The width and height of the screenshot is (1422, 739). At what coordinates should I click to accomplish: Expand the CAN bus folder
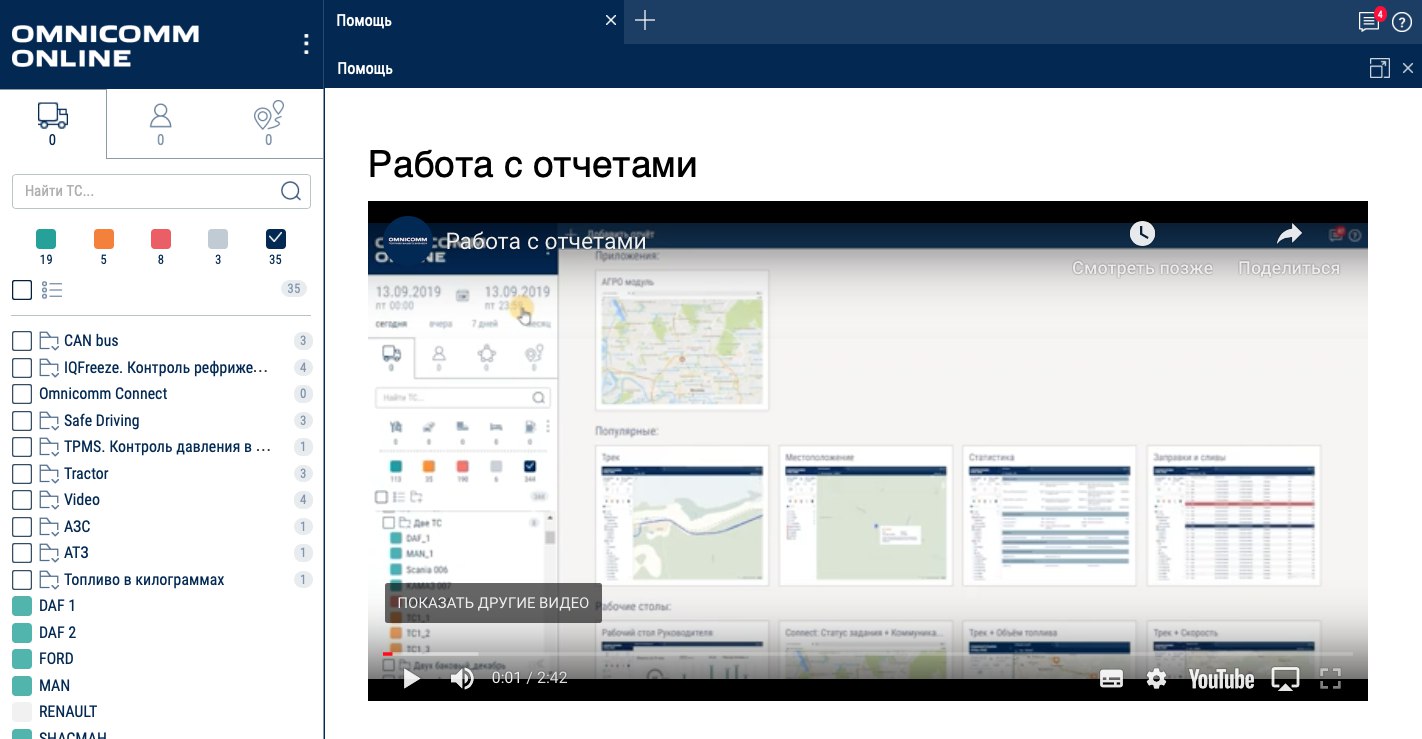pyautogui.click(x=49, y=341)
